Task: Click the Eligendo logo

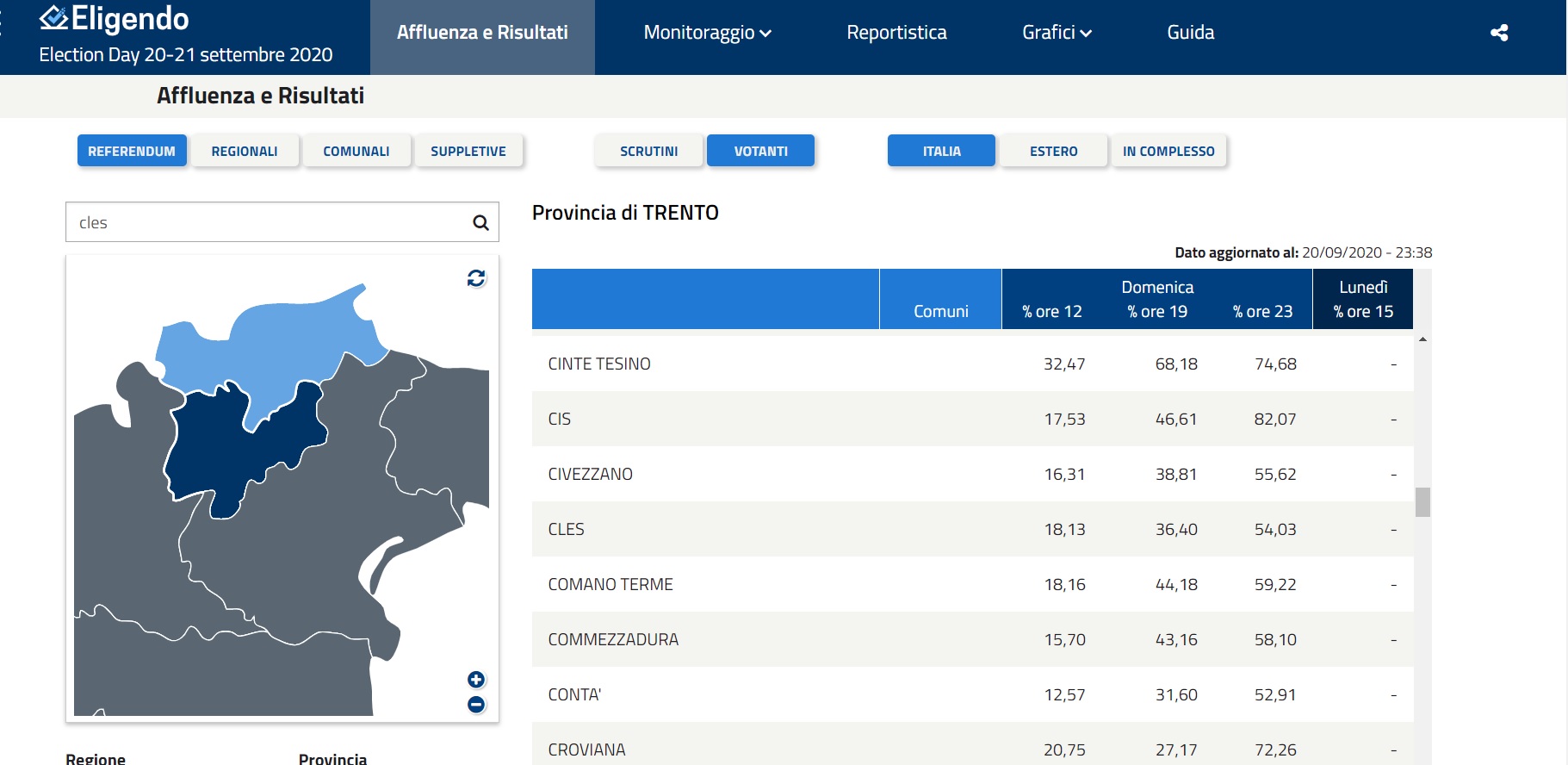Action: coord(115,19)
